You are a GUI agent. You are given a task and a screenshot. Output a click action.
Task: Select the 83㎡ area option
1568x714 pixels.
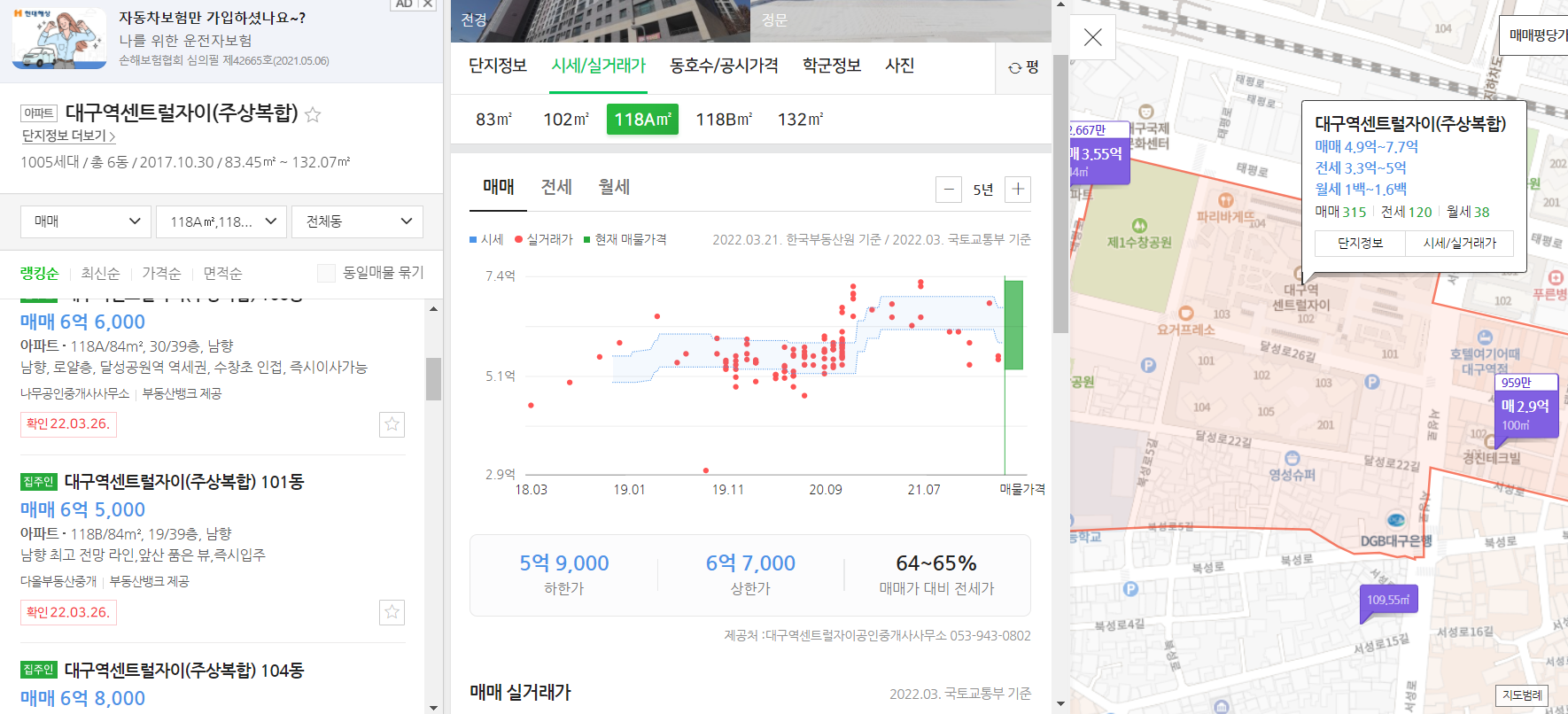click(x=494, y=119)
